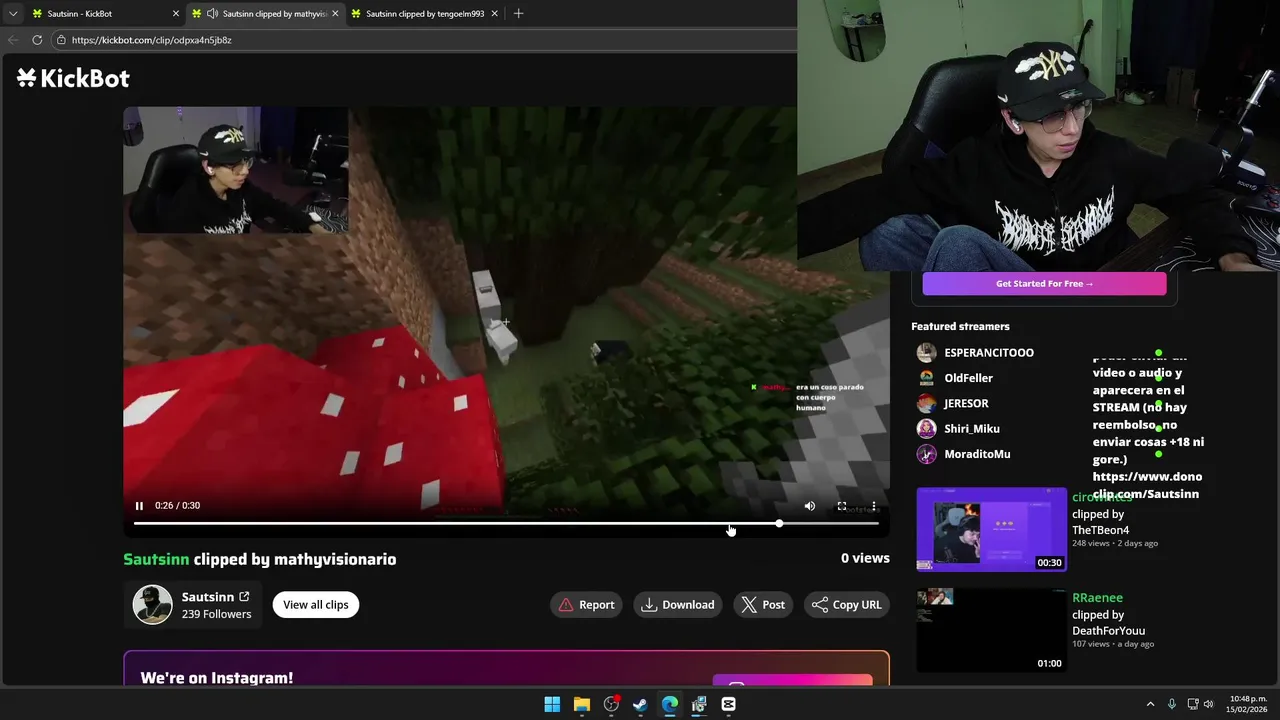Viewport: 1280px width, 720px height.
Task: Enter fullscreen in the video player
Action: 842,506
